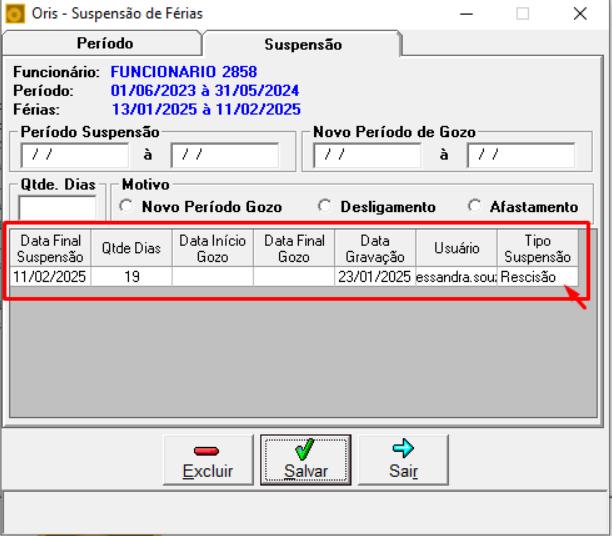The height and width of the screenshot is (536, 612).
Task: Click the Oris application icon in title bar
Action: [13, 13]
